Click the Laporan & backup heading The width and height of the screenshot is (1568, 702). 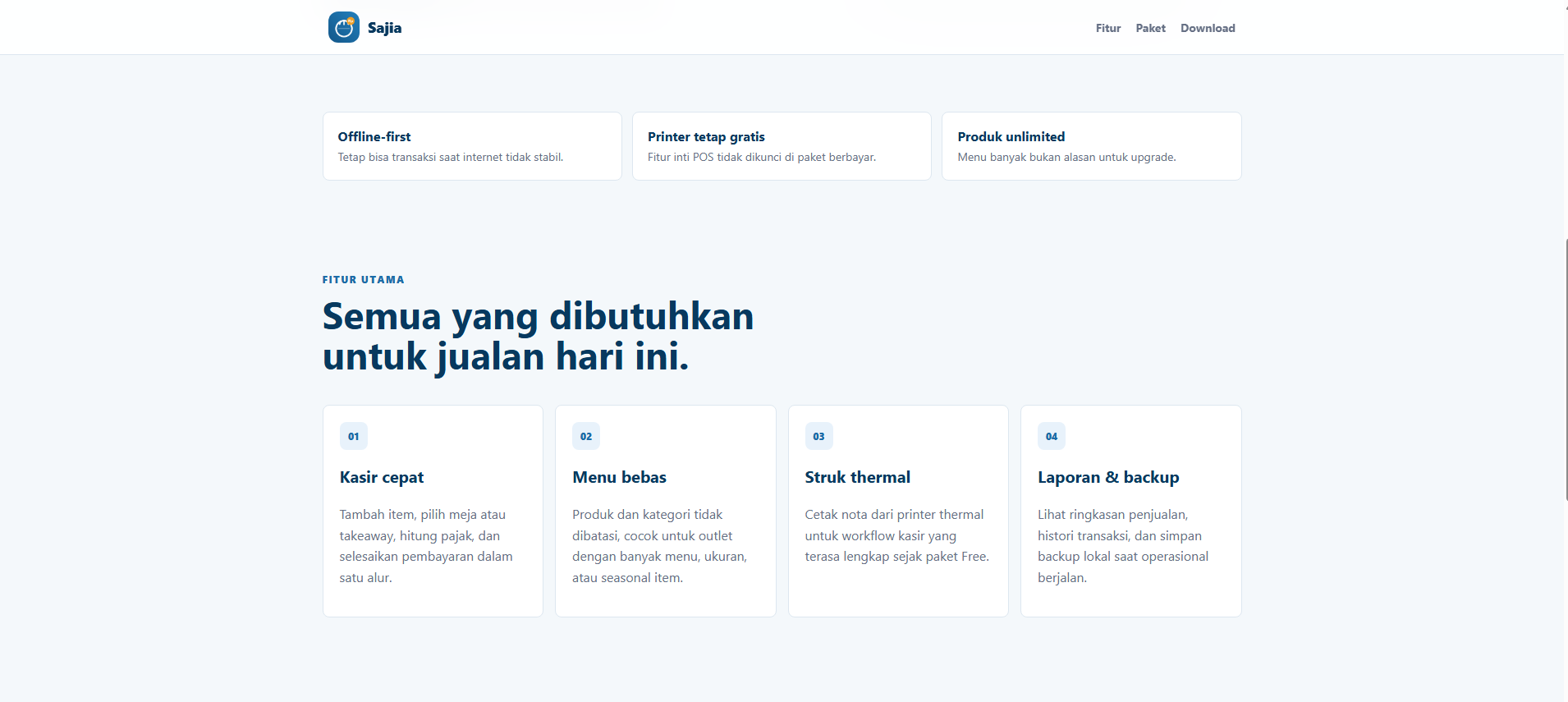[1108, 477]
